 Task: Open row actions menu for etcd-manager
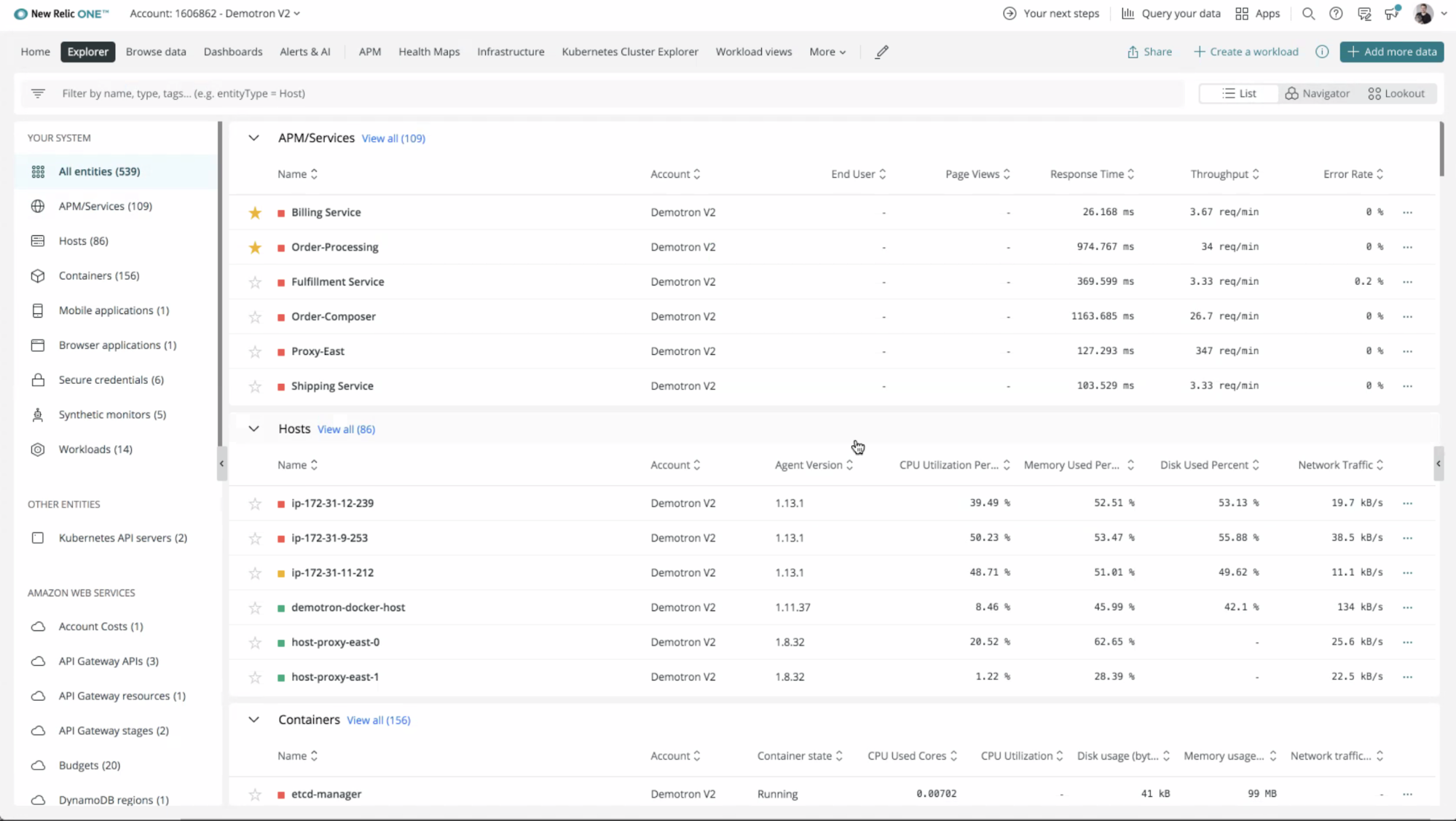click(x=1407, y=794)
